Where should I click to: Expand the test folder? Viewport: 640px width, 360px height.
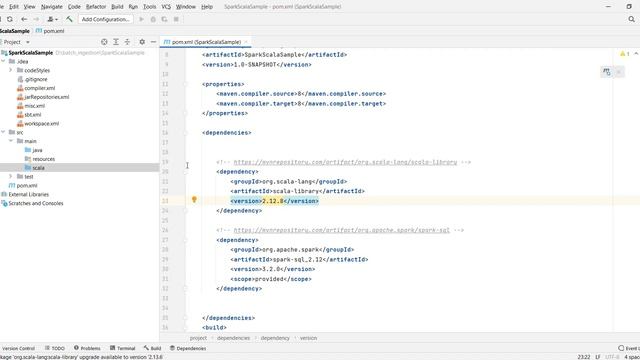click(11, 177)
